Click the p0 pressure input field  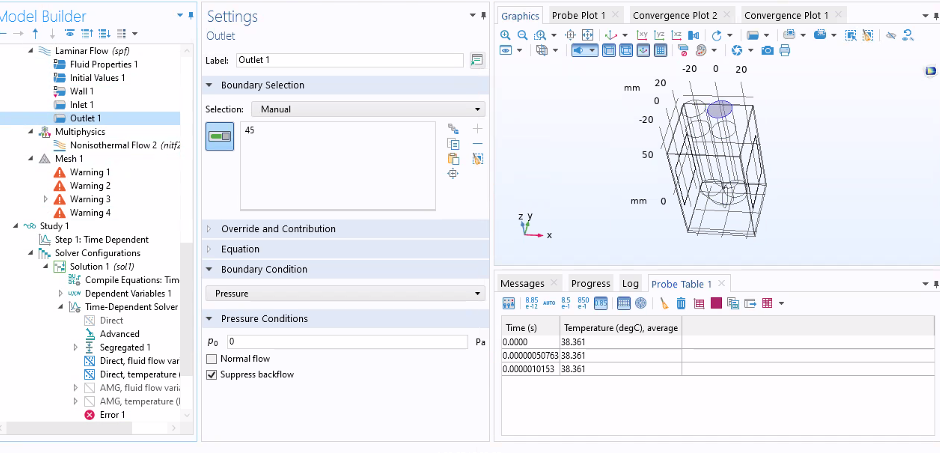346,342
